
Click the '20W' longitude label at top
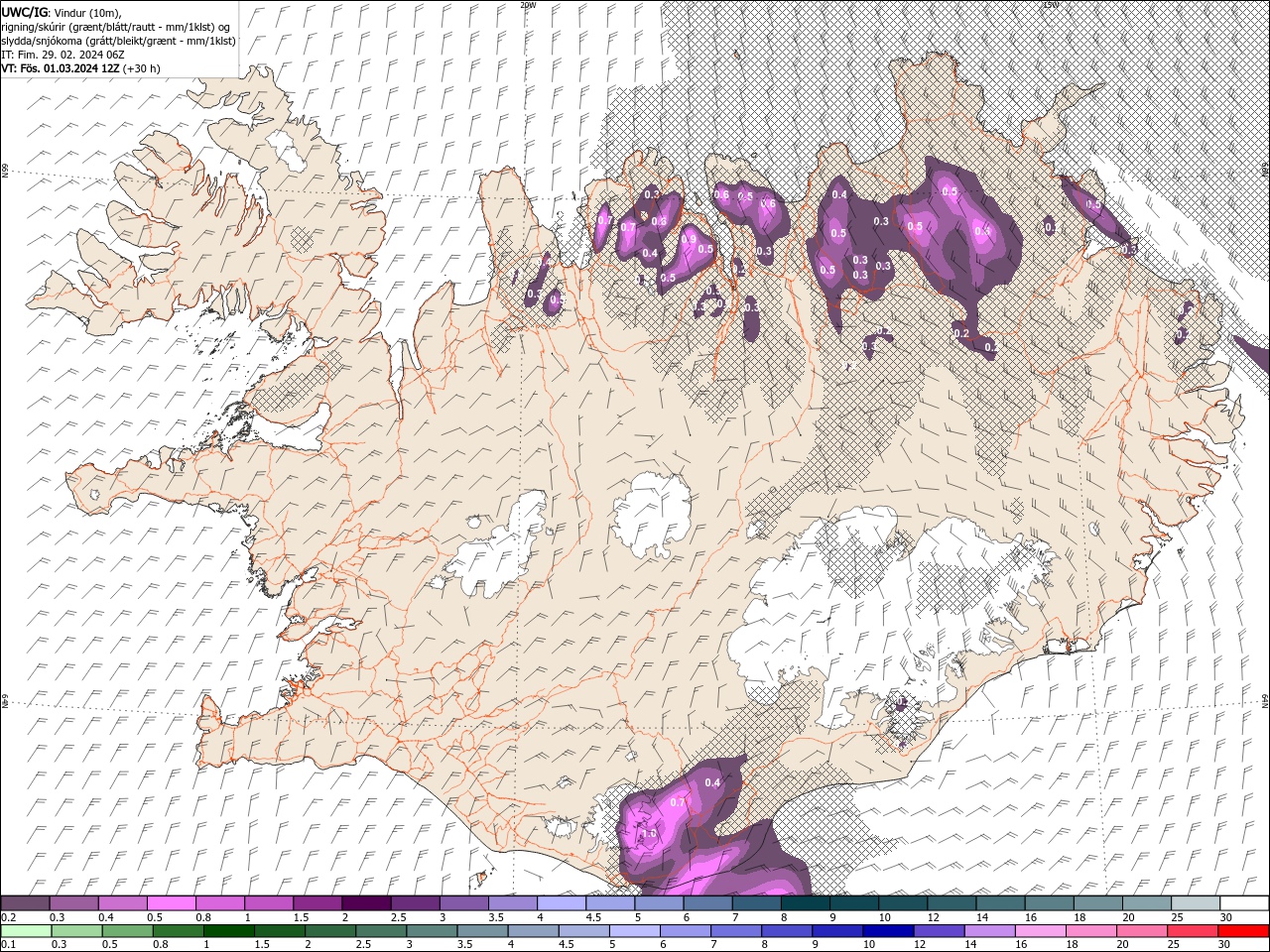coord(528,5)
